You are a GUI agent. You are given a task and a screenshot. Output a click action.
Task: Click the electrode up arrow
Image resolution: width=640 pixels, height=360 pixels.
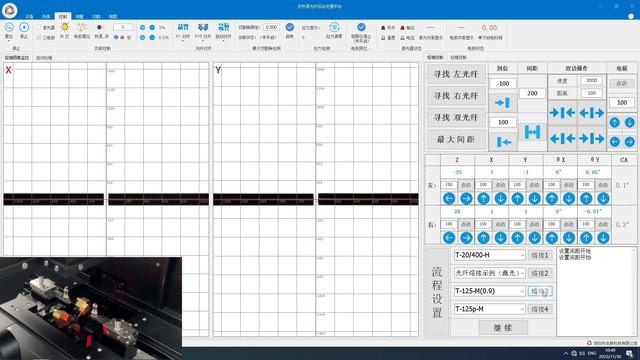pos(615,122)
